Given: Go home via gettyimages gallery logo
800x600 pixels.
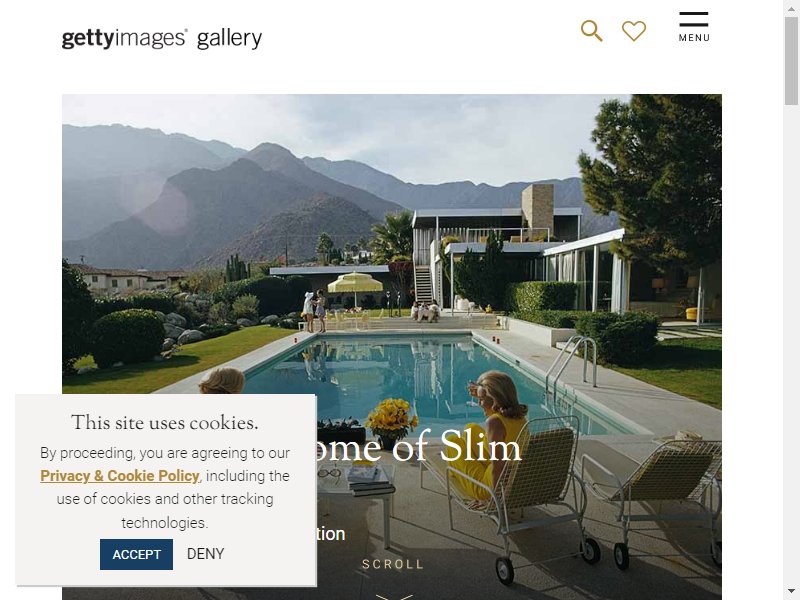Looking at the screenshot, I should point(162,39).
